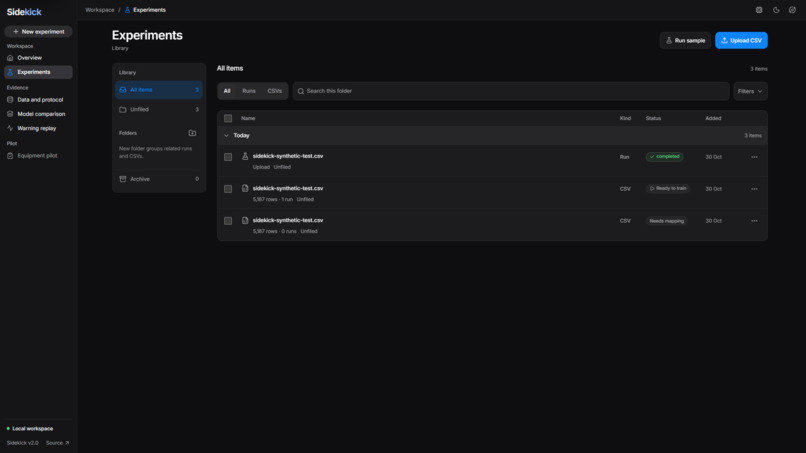Click the Equipment pilot clipboard icon
This screenshot has height=453, width=806.
click(10, 155)
